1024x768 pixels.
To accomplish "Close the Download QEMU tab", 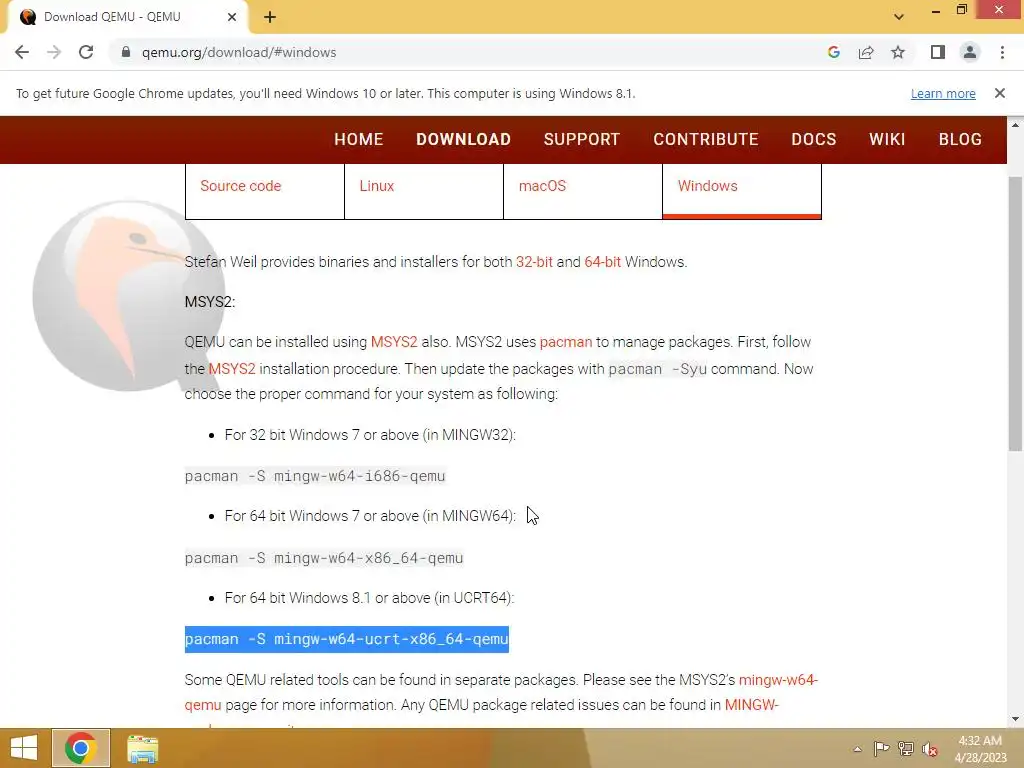I will click(232, 17).
